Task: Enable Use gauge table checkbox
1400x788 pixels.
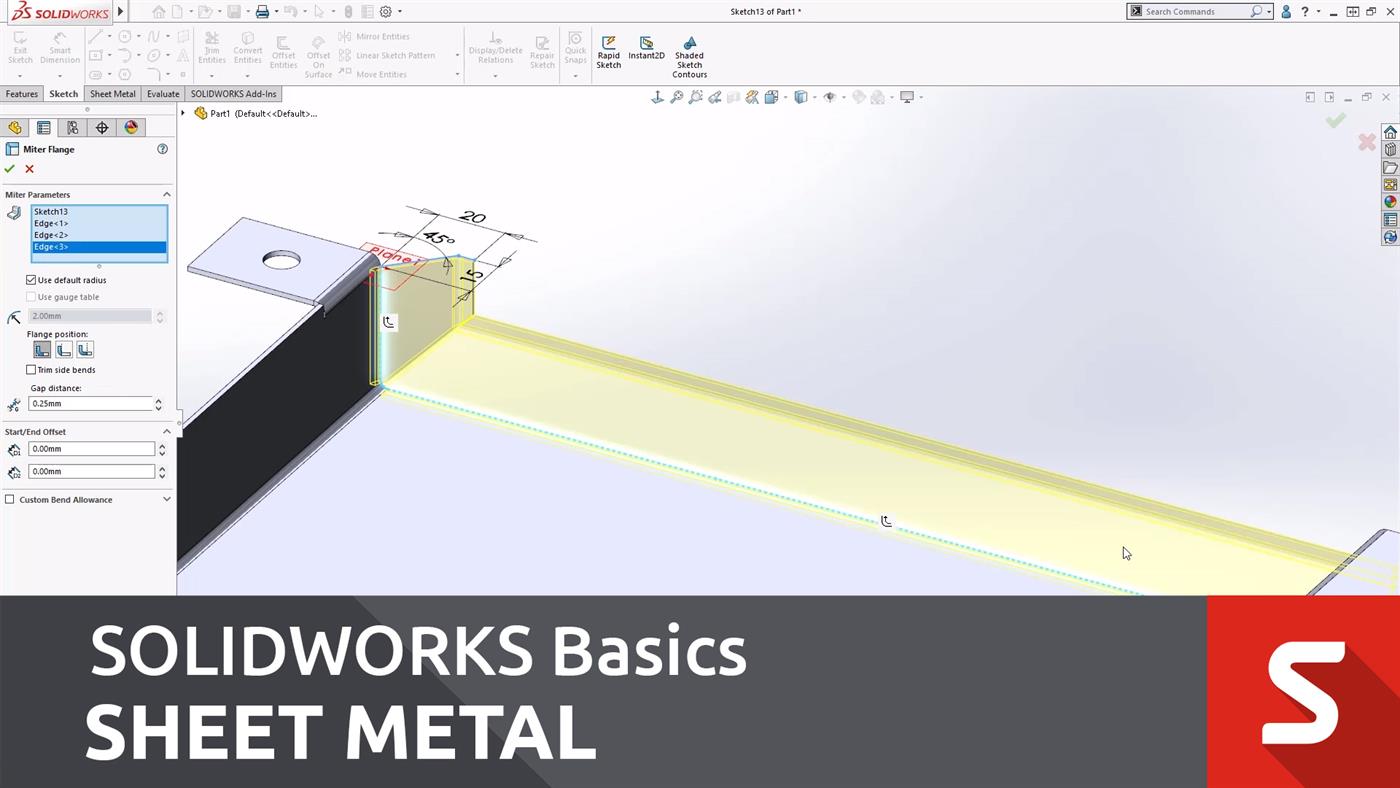Action: [x=31, y=296]
